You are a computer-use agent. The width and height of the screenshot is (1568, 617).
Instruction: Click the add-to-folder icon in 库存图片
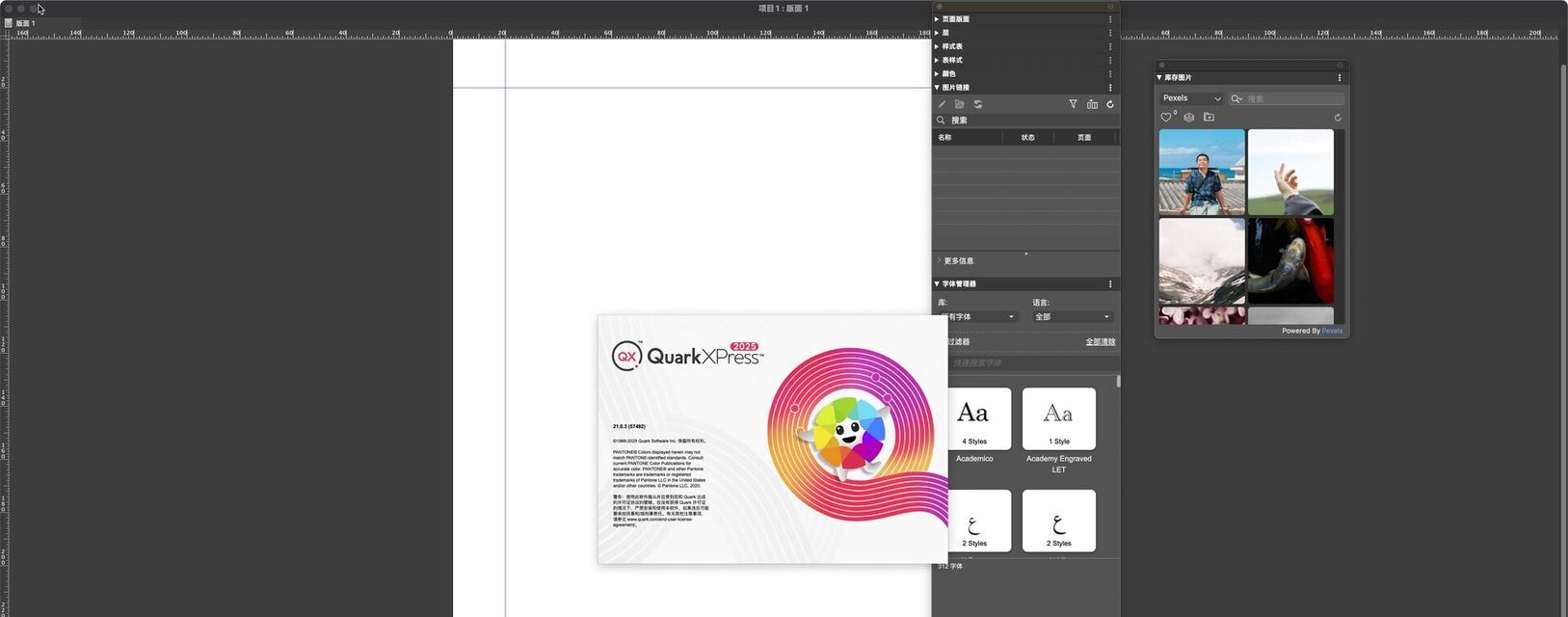(x=1209, y=118)
